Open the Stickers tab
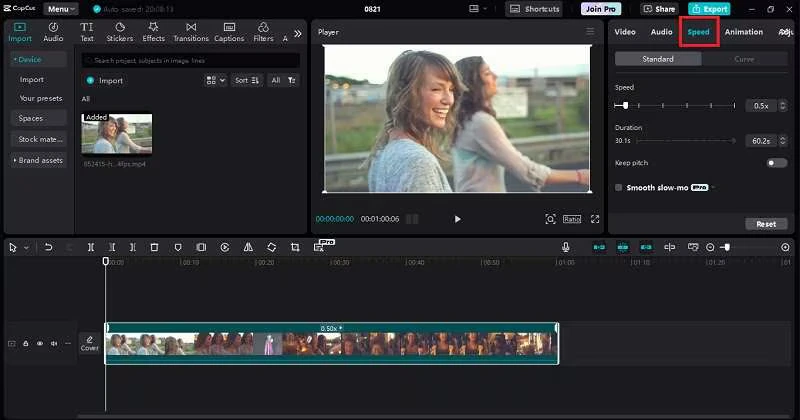800x420 pixels. (120, 32)
